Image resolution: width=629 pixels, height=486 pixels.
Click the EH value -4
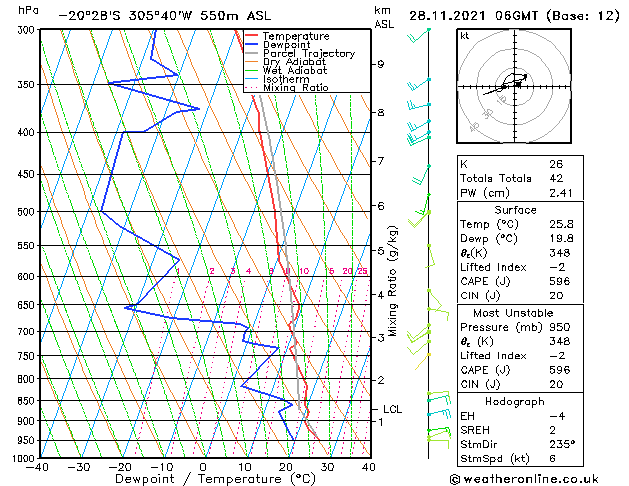pos(557,416)
